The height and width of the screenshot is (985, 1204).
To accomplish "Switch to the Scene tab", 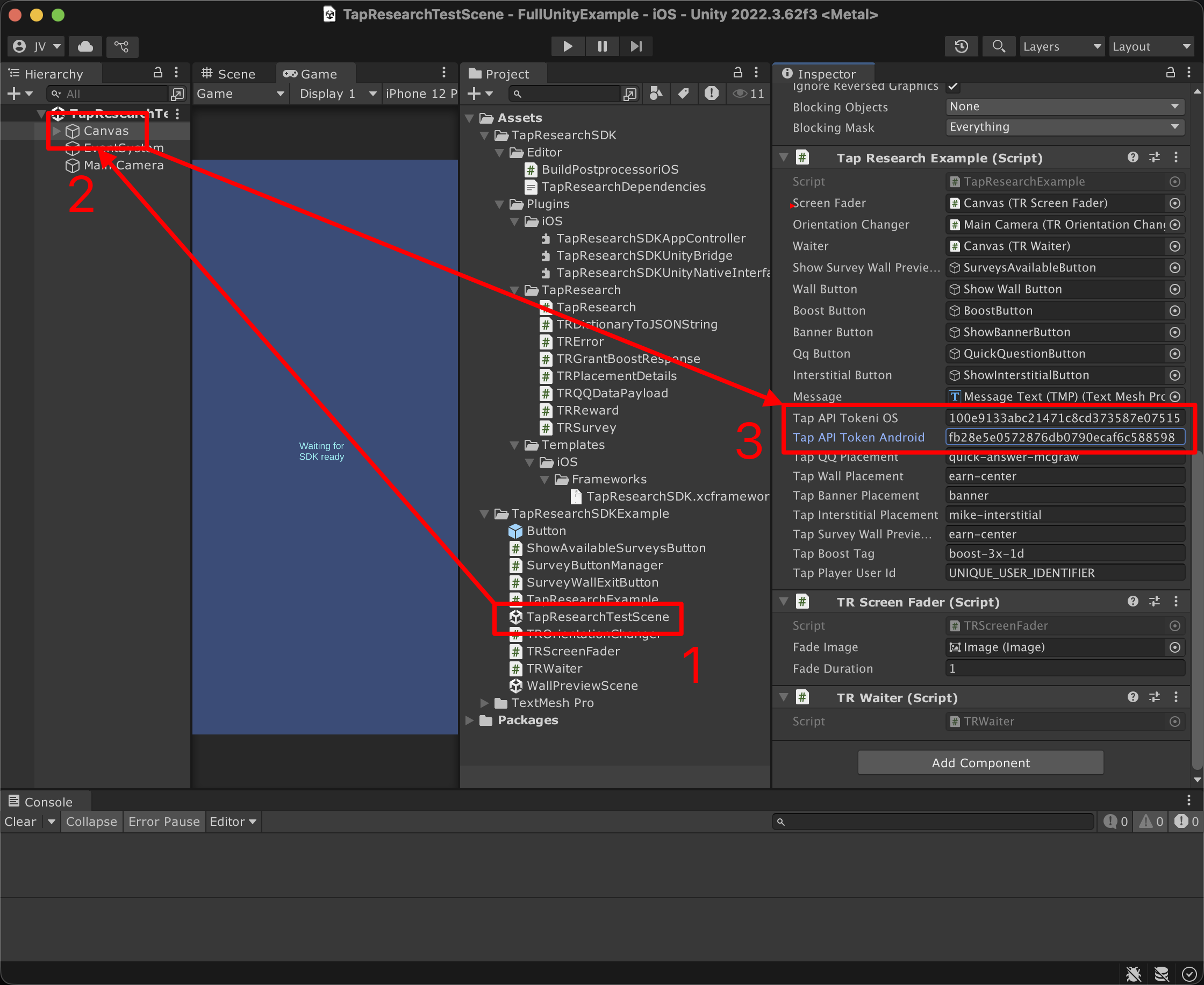I will [228, 74].
